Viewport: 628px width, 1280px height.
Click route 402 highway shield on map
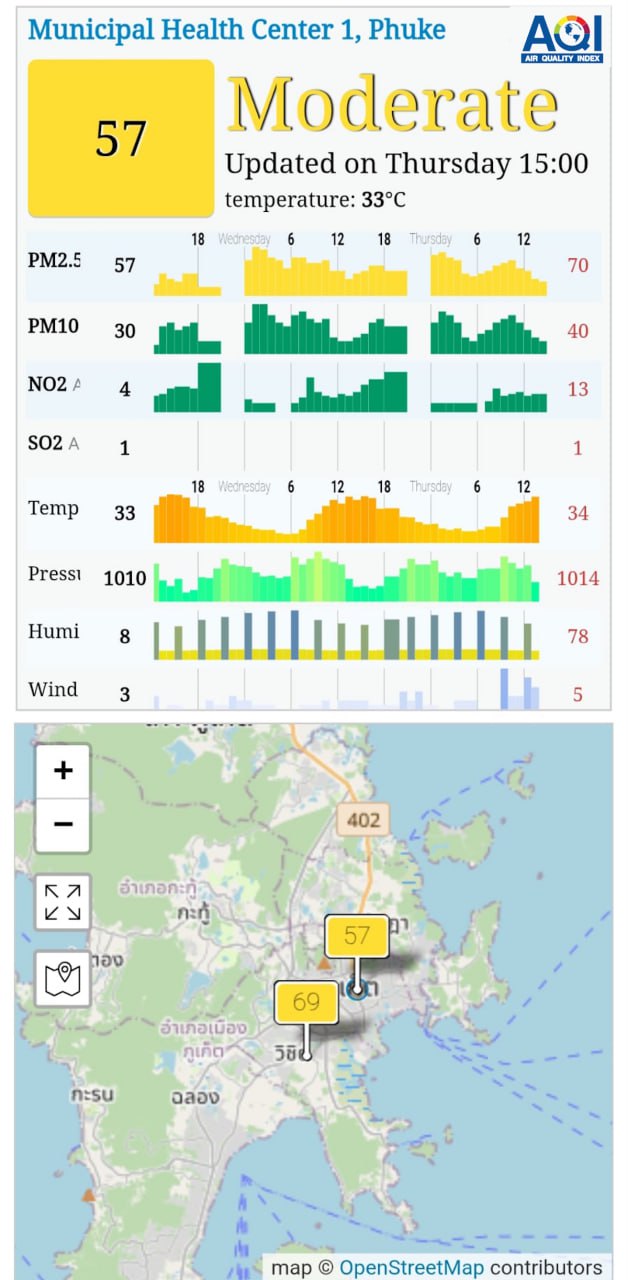tap(364, 820)
